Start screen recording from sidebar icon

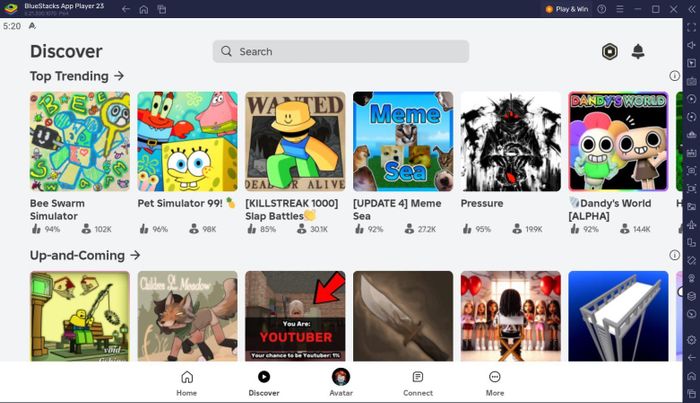tap(692, 188)
